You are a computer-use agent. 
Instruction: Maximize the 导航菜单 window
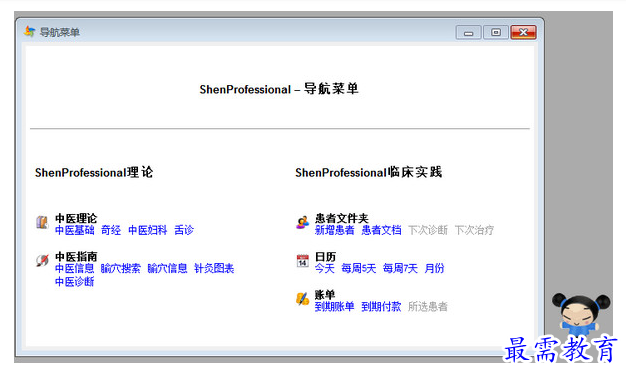coord(495,33)
